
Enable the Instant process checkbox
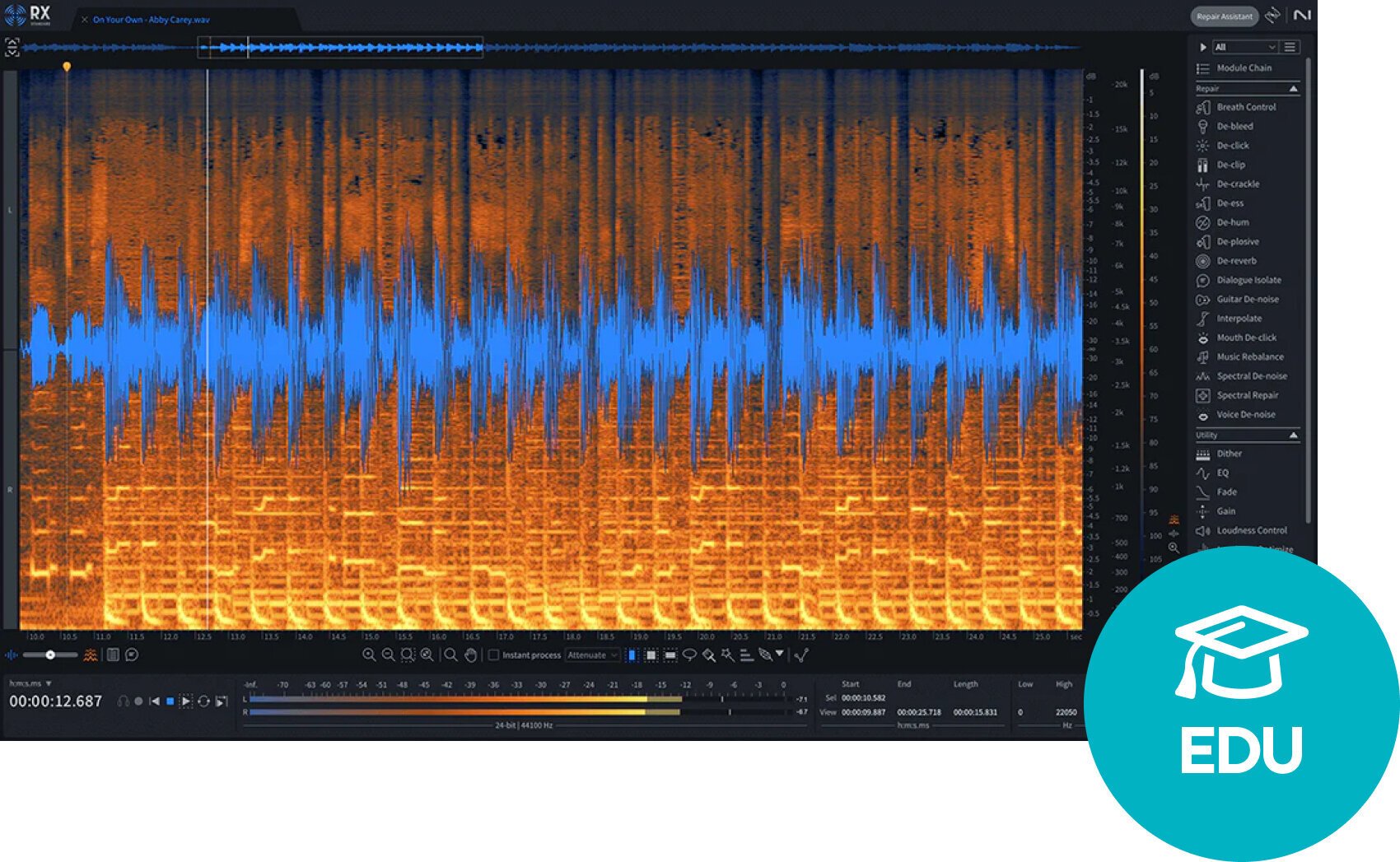[494, 655]
